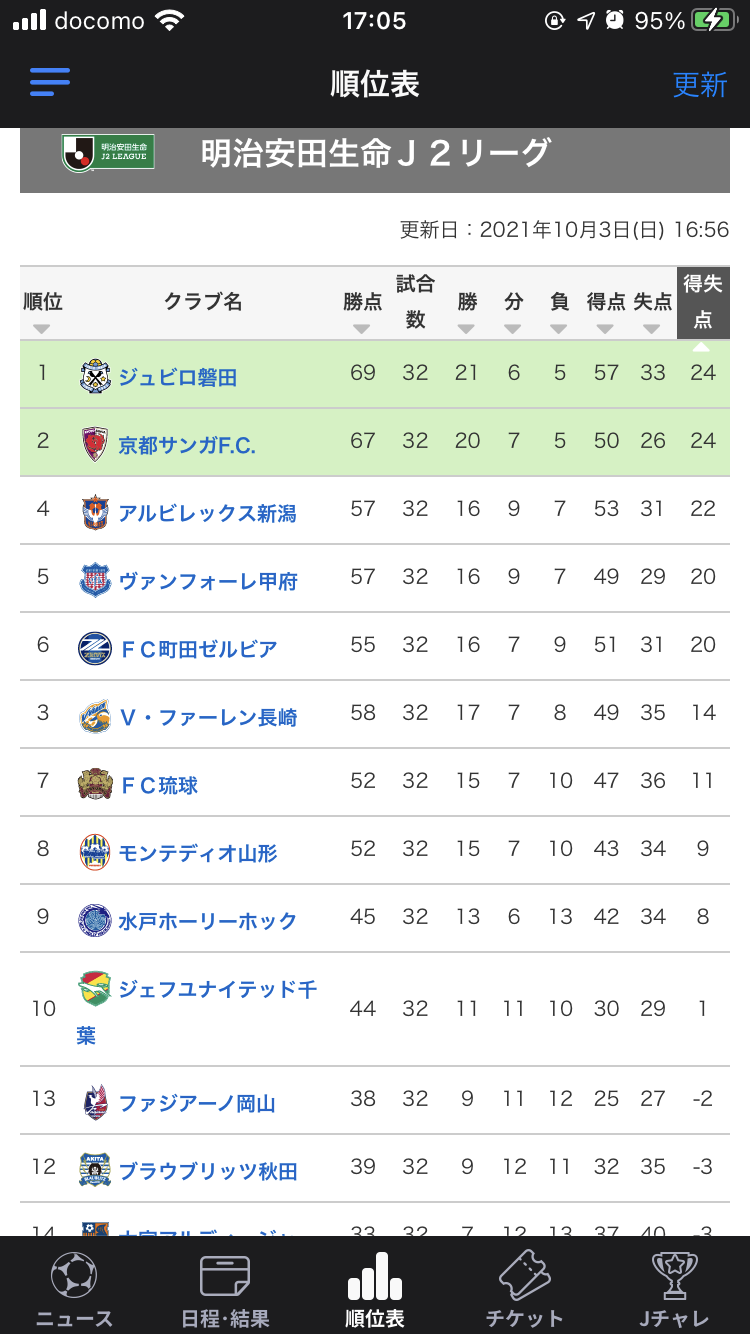Screen dimensions: 750x1334
Task: Sort by 失点 column header
Action: pos(652,302)
